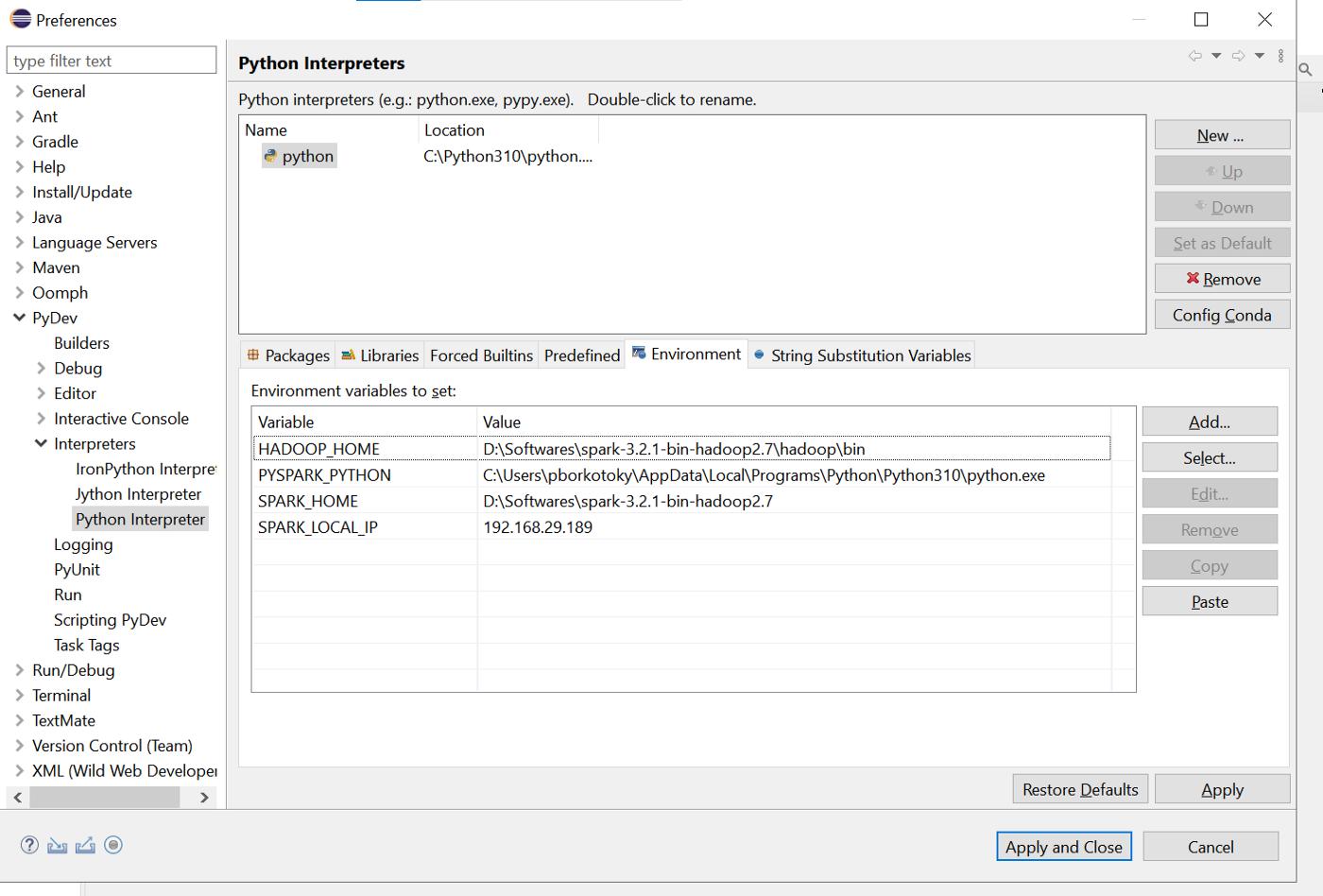The height and width of the screenshot is (896, 1323).
Task: Click the Eclipse icon in title bar
Action: 20,19
